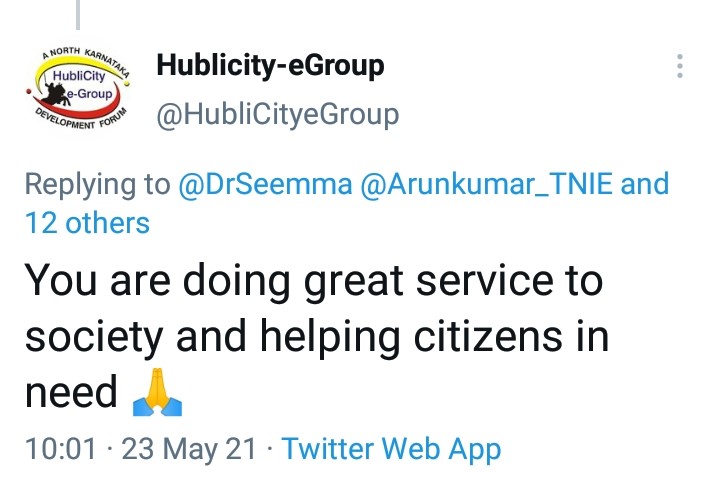Open the Hublicity-eGroup display name
706x480 pixels.
coord(270,65)
